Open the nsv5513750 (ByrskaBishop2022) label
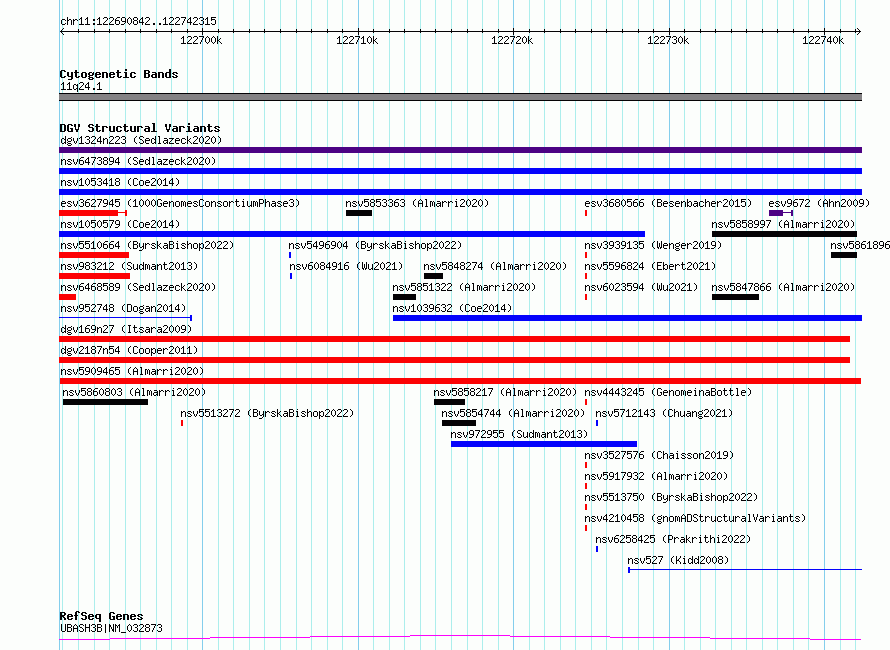 point(671,497)
